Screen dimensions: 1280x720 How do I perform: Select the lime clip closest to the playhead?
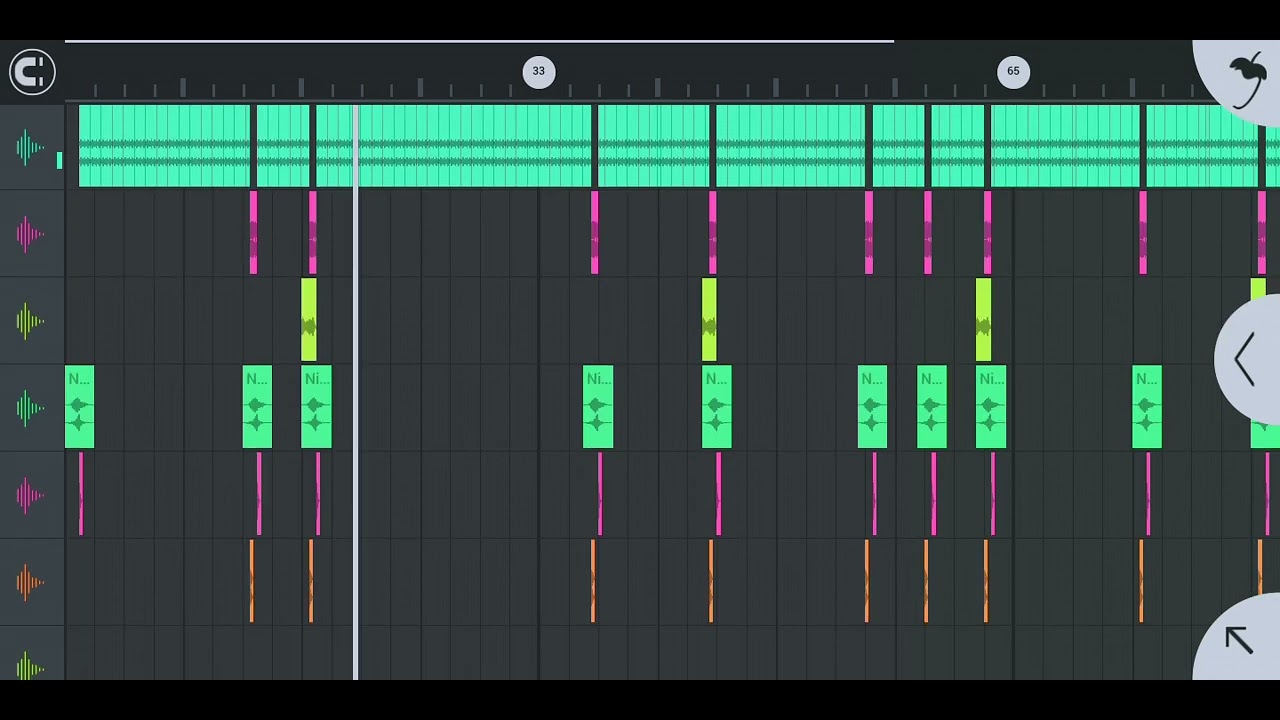[309, 320]
